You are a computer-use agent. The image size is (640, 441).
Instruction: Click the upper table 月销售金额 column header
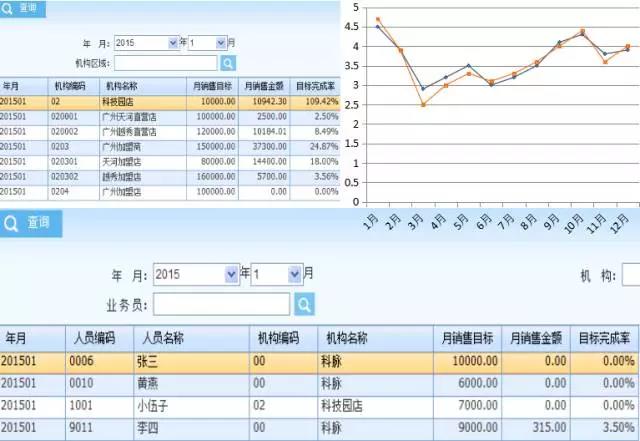coord(264,86)
